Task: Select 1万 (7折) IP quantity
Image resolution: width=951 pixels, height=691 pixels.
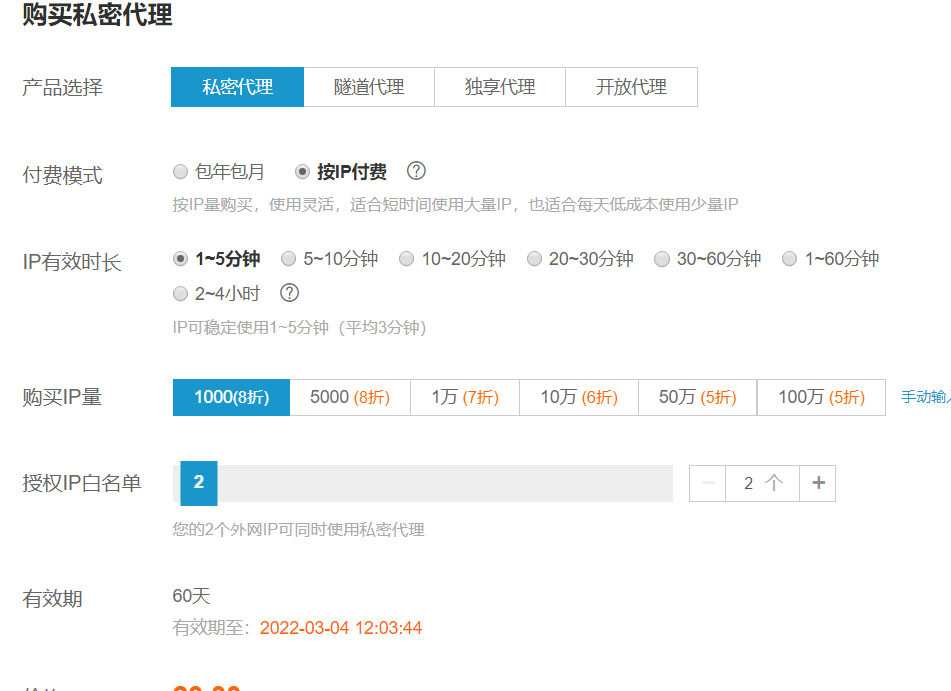Action: tap(465, 397)
